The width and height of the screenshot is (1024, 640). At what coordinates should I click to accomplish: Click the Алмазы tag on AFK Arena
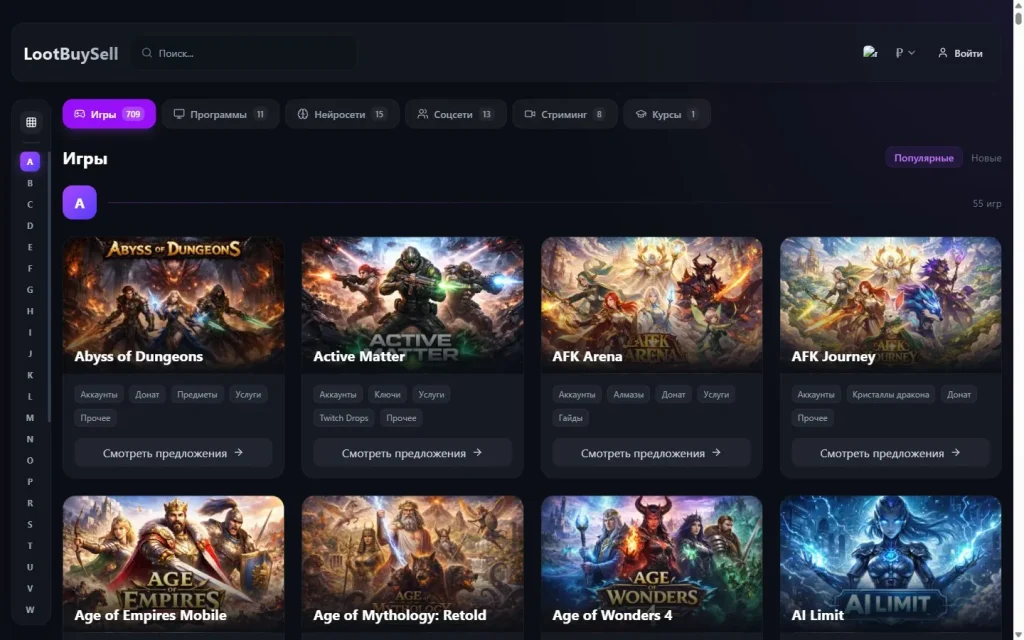[x=628, y=394]
